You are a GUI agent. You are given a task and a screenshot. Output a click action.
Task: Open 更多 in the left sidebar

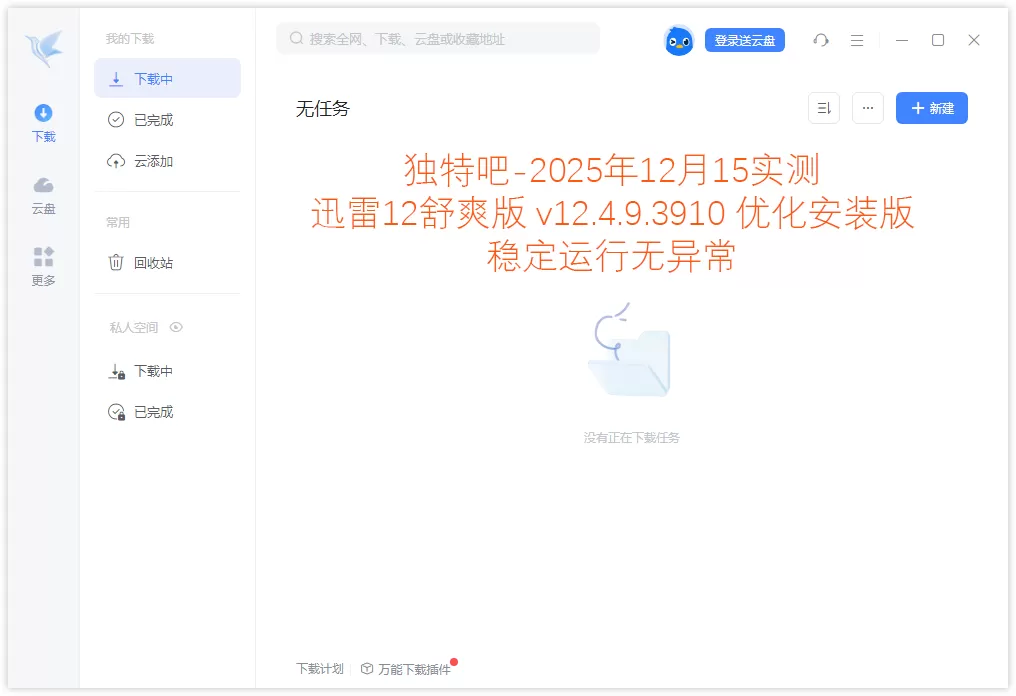[x=43, y=266]
